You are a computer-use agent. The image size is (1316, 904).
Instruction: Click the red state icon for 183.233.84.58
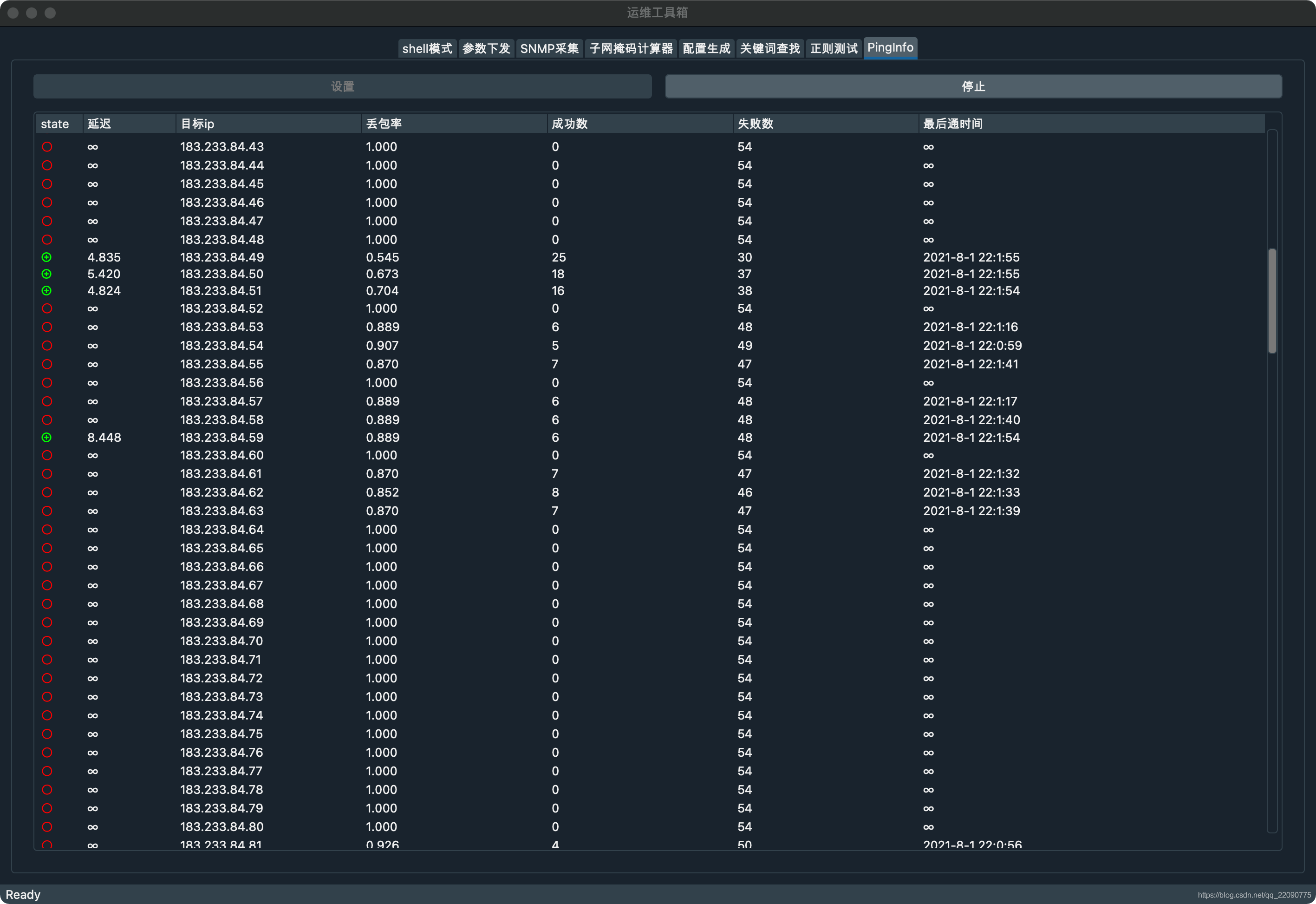47,420
